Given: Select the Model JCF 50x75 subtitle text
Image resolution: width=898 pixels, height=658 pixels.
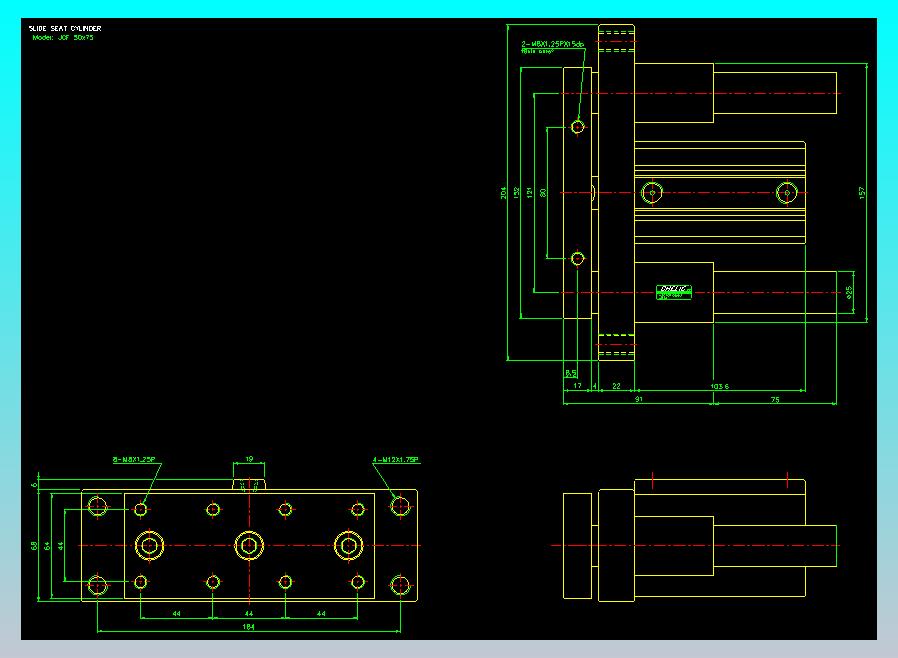Looking at the screenshot, I should pyautogui.click(x=63, y=38).
